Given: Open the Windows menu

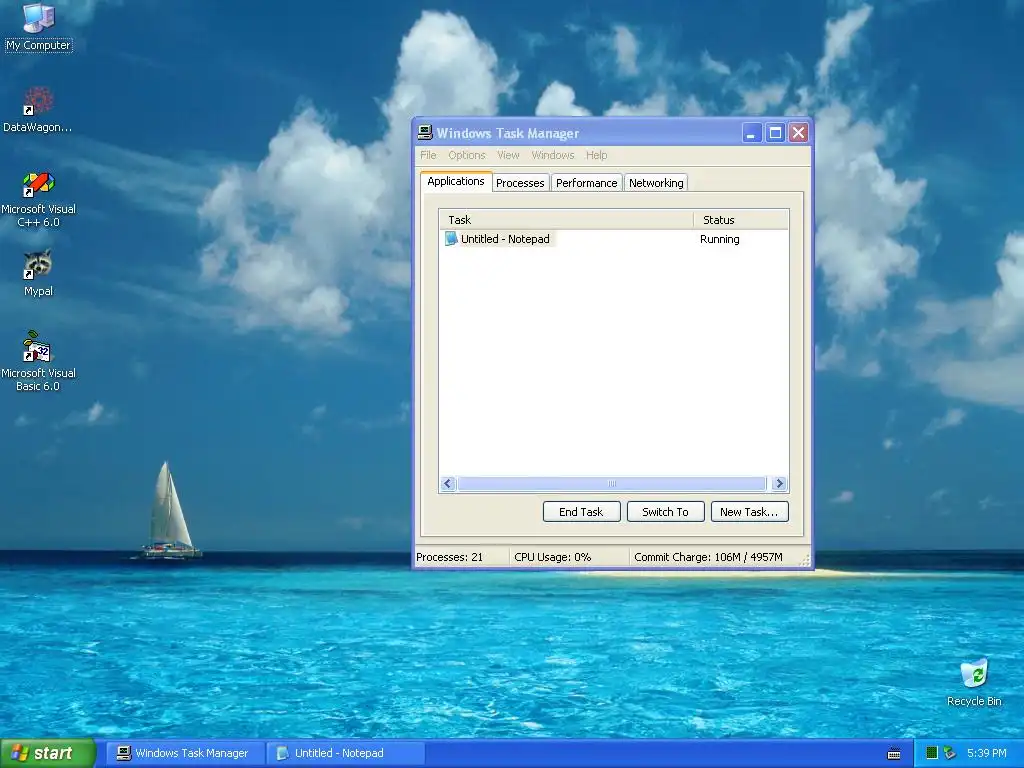Looking at the screenshot, I should (x=552, y=155).
